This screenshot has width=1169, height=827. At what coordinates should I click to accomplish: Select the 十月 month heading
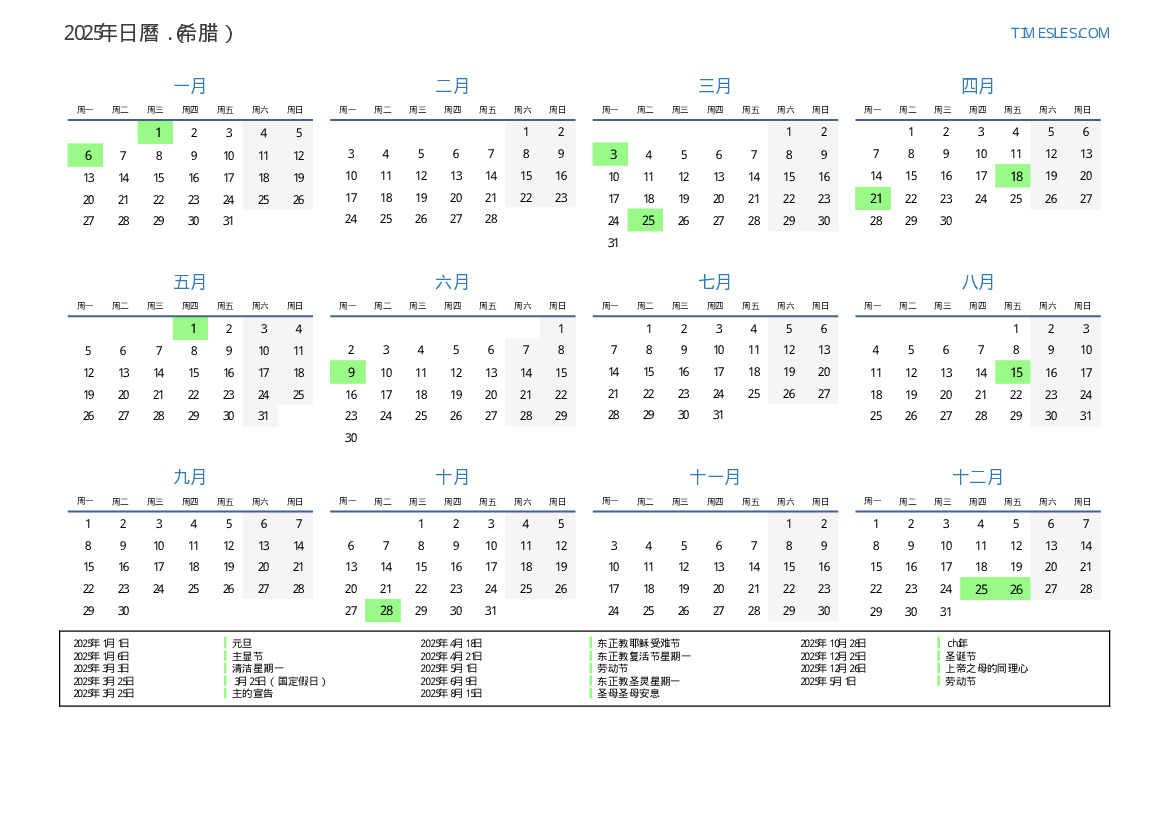[453, 477]
